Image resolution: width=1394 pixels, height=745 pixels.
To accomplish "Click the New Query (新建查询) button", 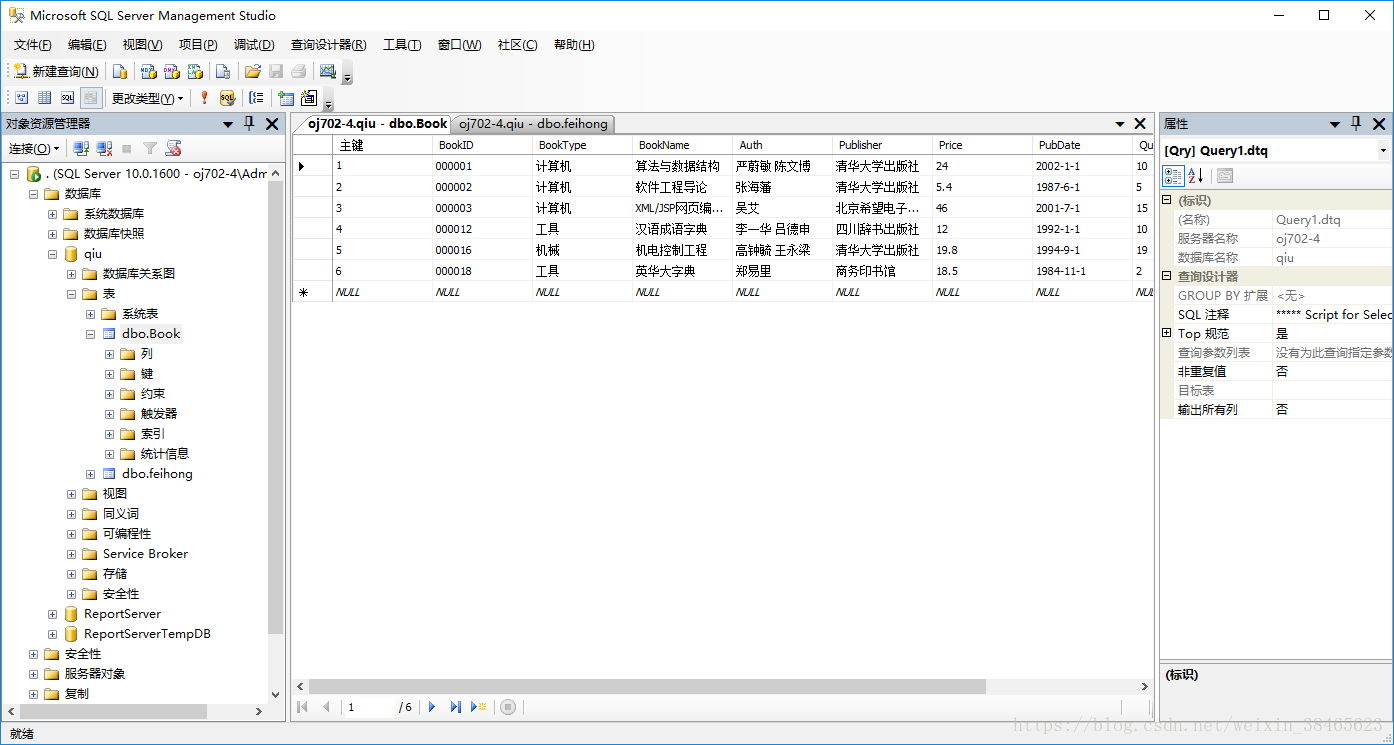I will click(55, 71).
